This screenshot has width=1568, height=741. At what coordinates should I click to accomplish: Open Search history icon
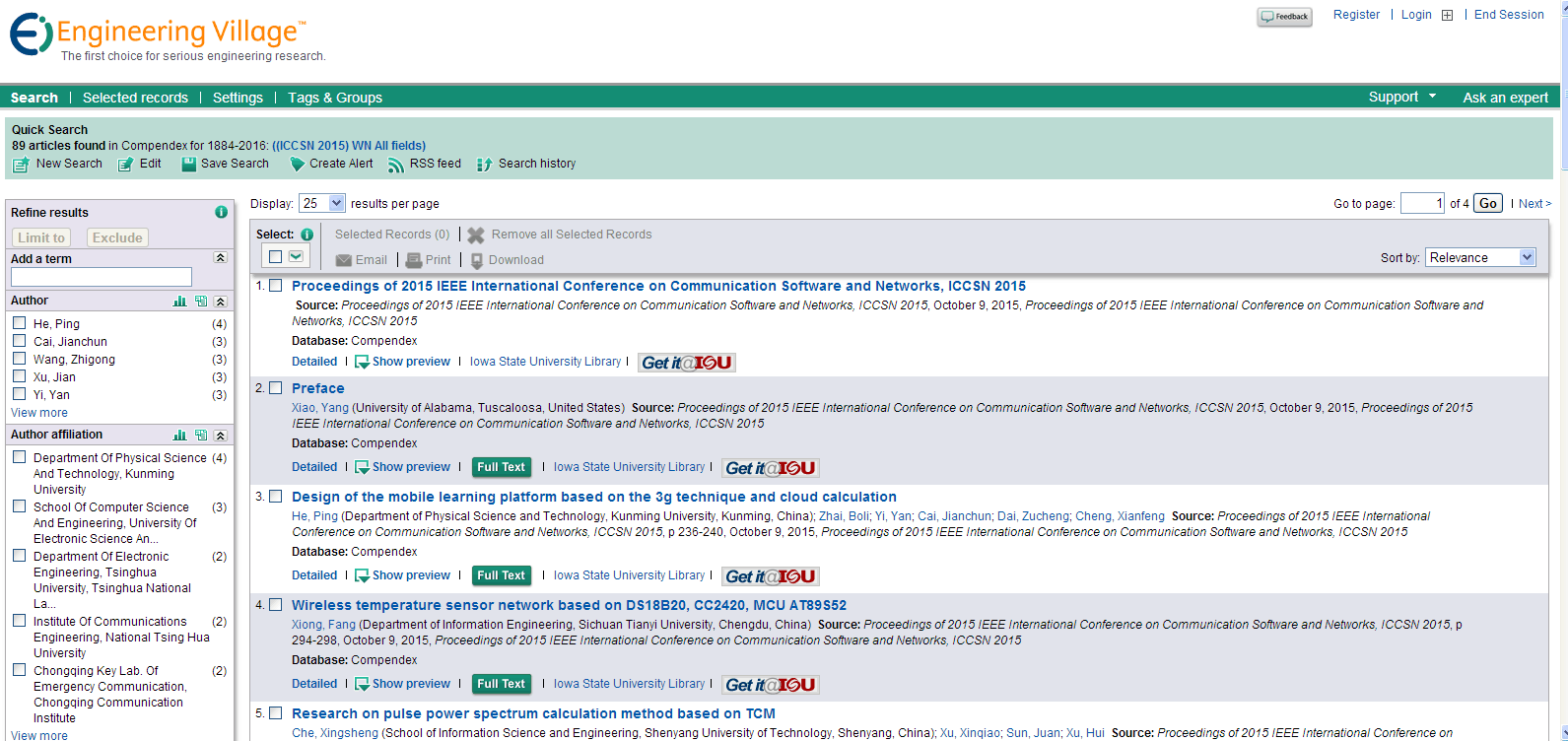click(x=484, y=165)
